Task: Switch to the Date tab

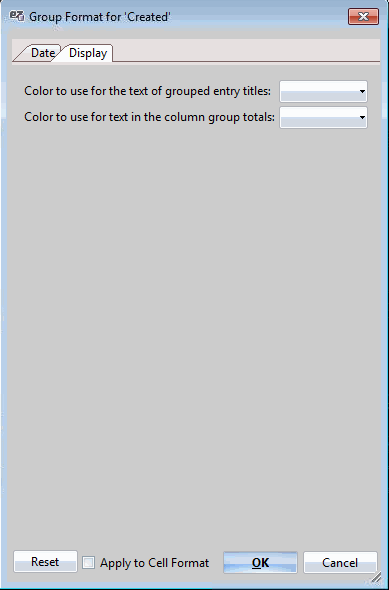Action: (43, 53)
